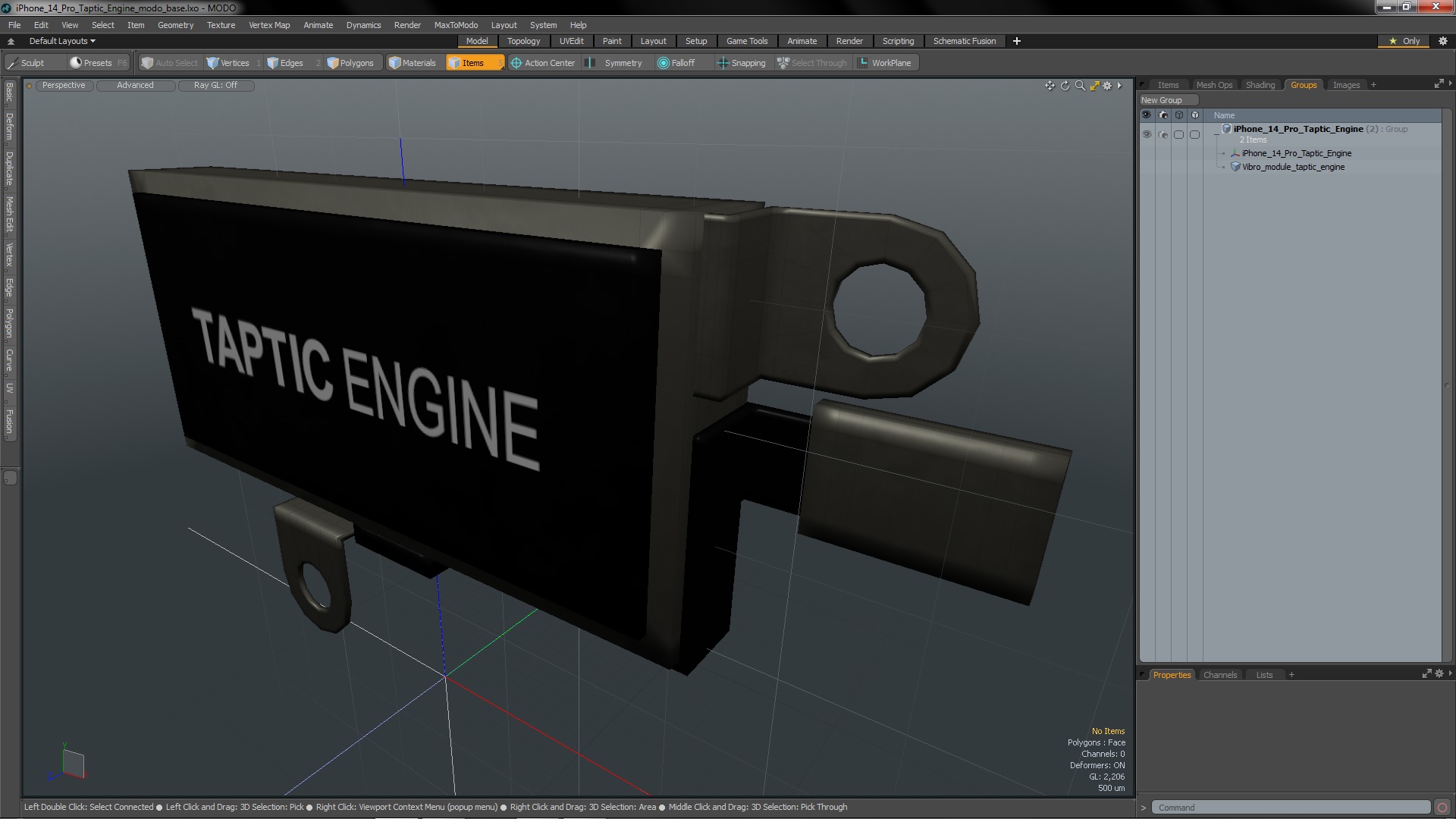Toggle the Only star button

pyautogui.click(x=1404, y=41)
